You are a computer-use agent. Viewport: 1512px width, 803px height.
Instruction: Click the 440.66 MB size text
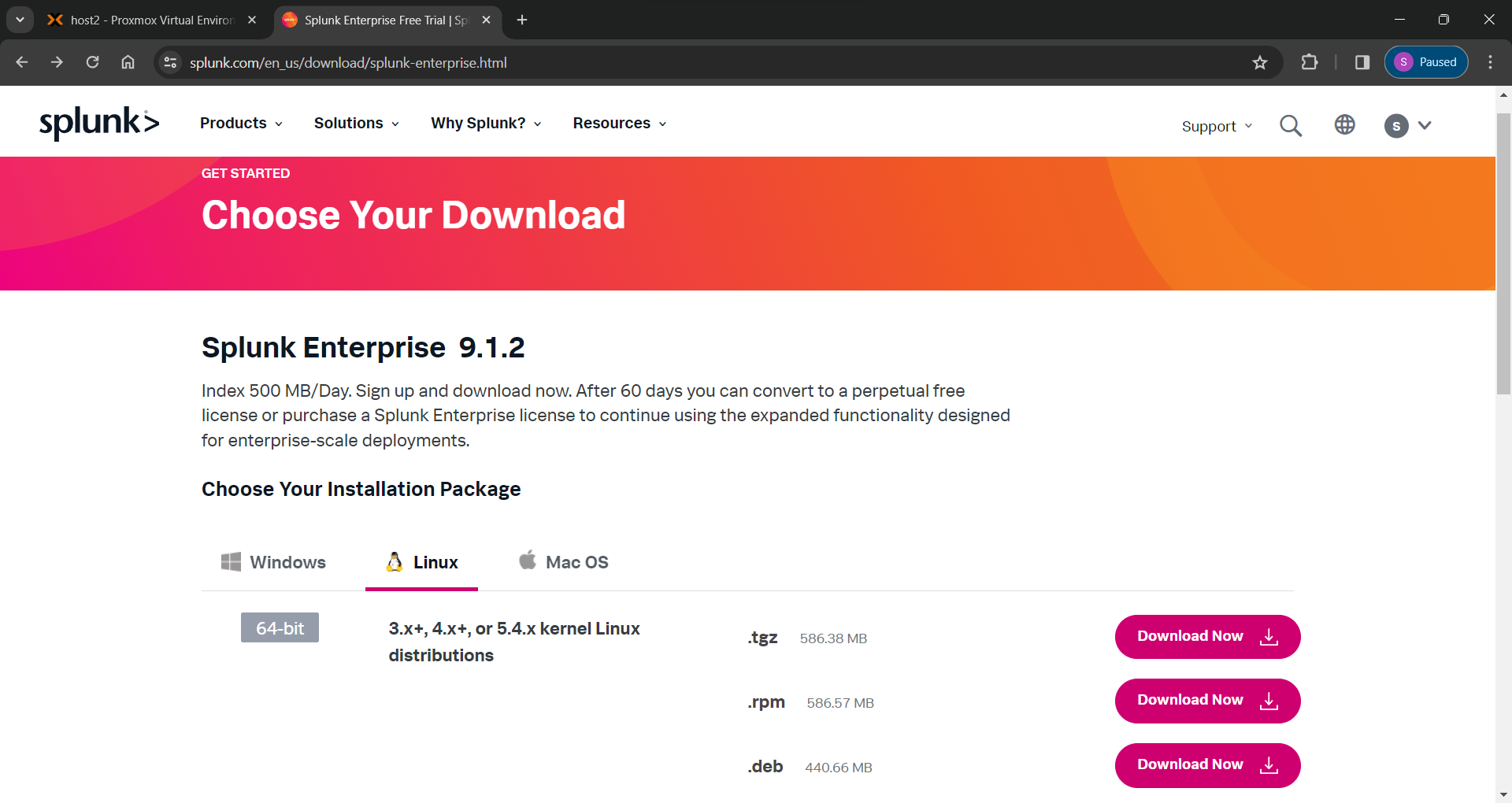tap(839, 768)
